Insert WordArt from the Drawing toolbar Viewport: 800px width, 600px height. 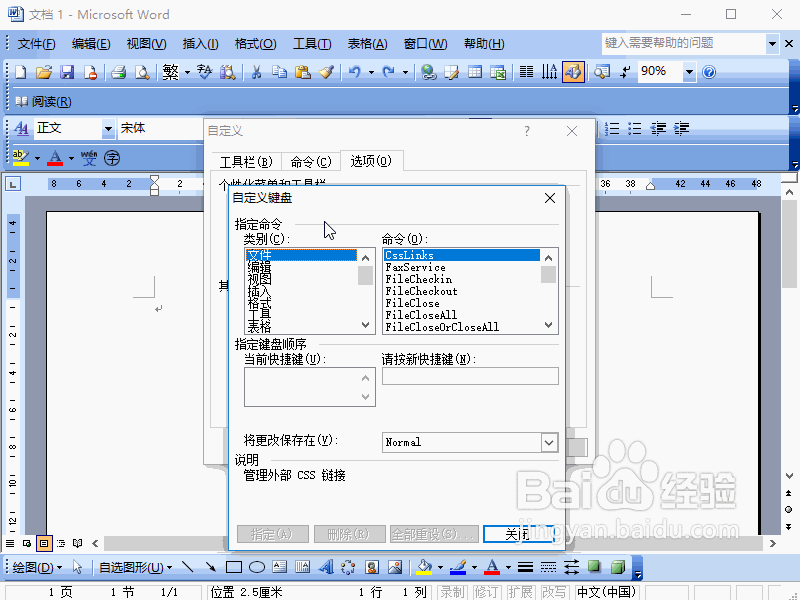click(x=326, y=567)
